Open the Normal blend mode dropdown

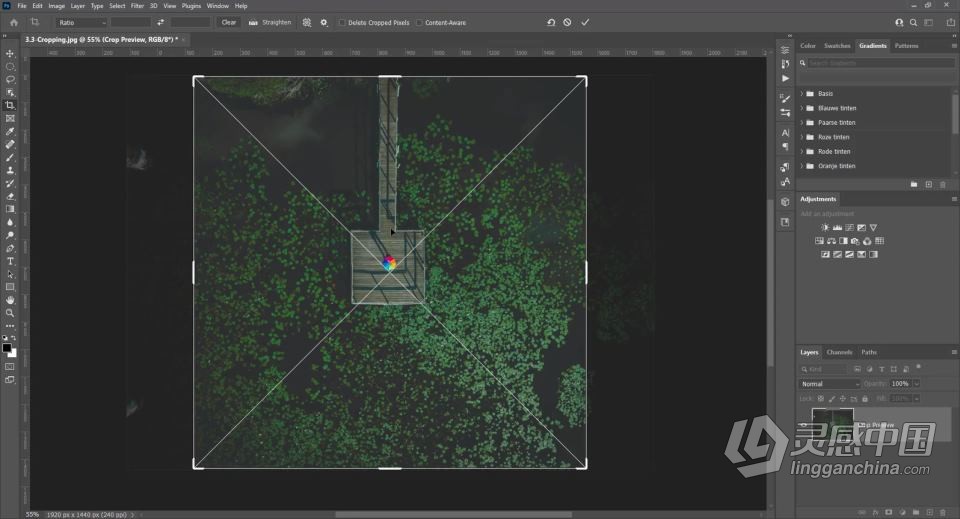tap(830, 384)
